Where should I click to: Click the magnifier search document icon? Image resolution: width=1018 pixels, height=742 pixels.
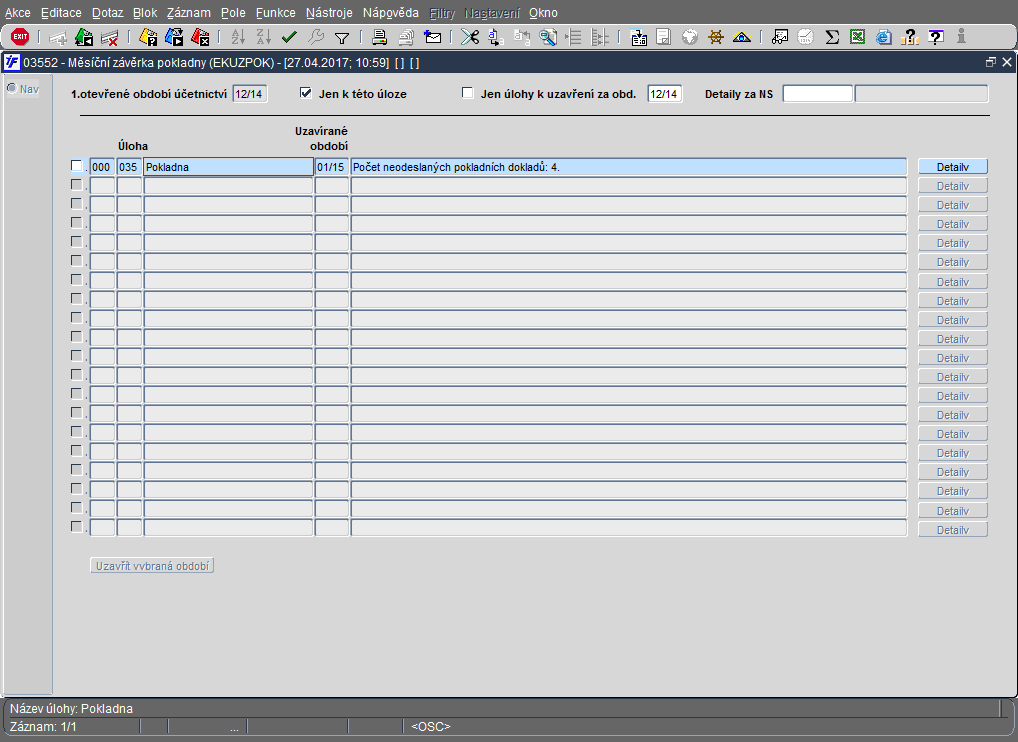point(548,37)
